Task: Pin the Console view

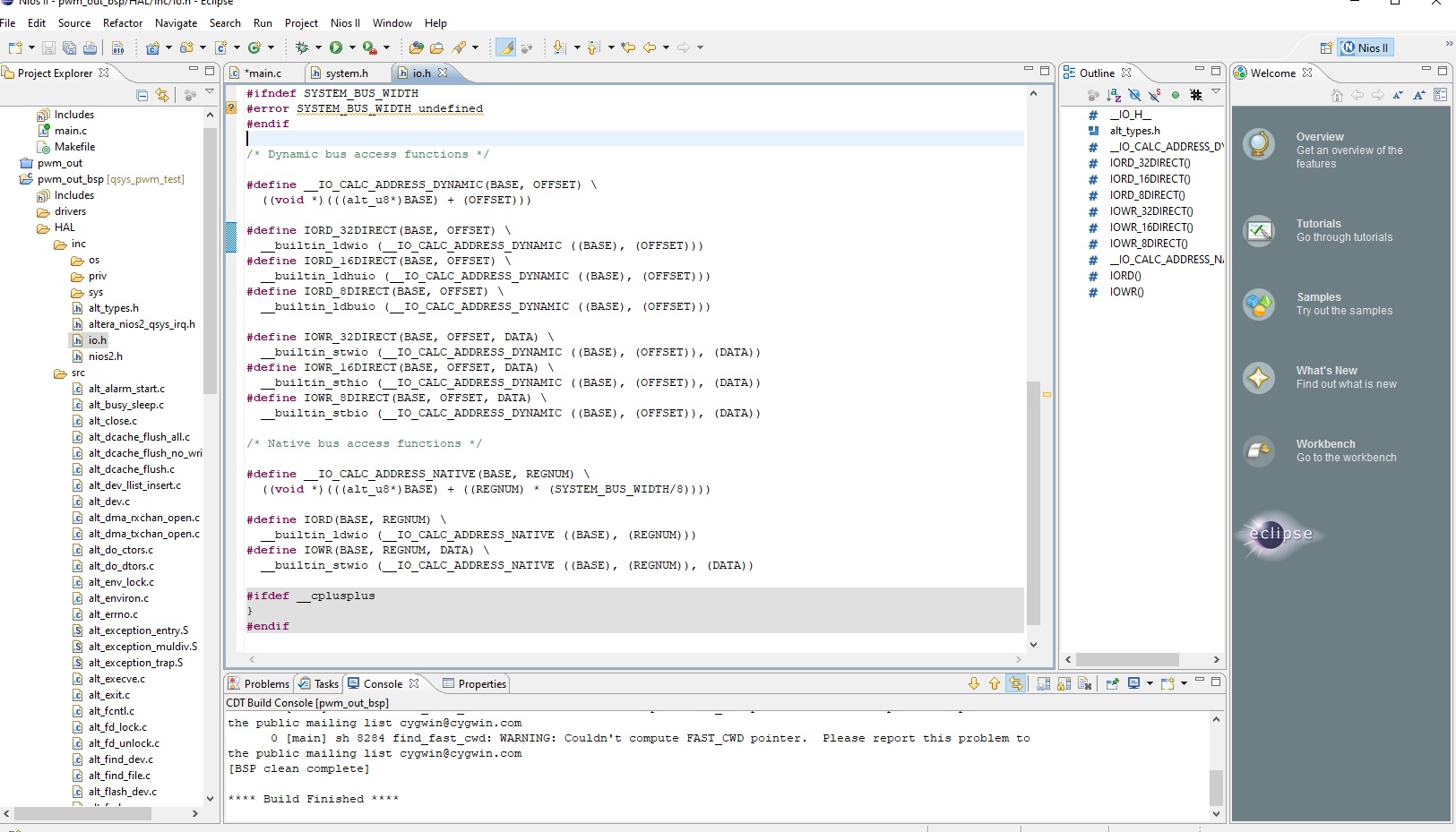Action: click(1112, 683)
